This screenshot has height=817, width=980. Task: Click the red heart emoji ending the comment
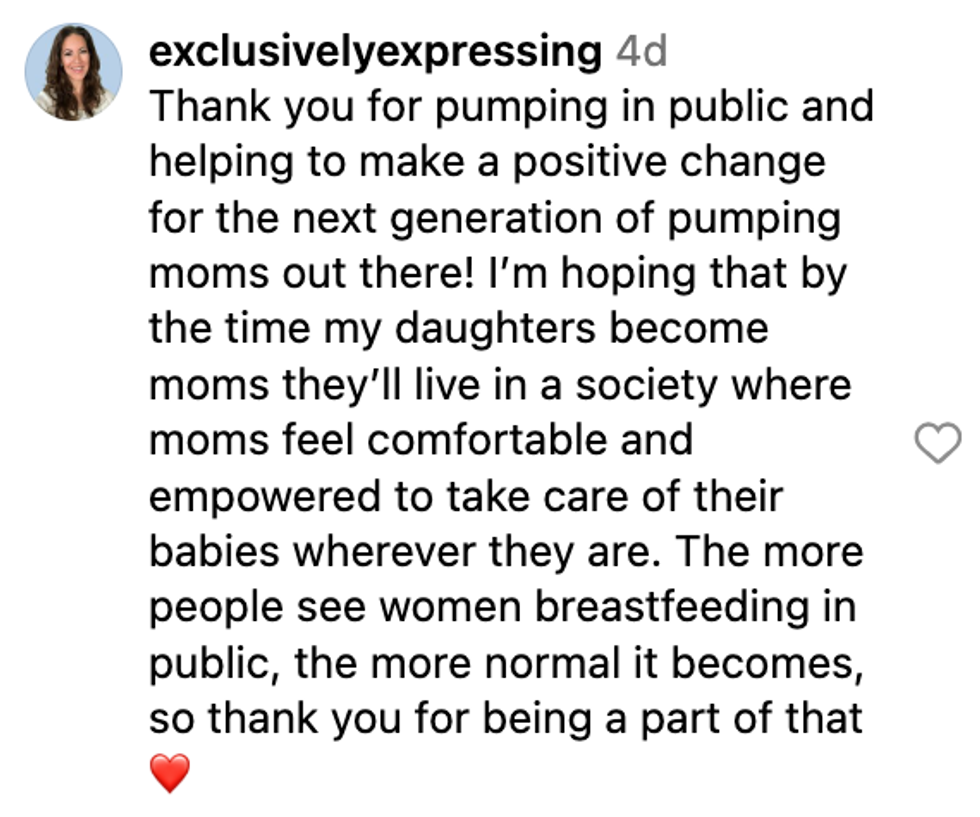(x=169, y=774)
